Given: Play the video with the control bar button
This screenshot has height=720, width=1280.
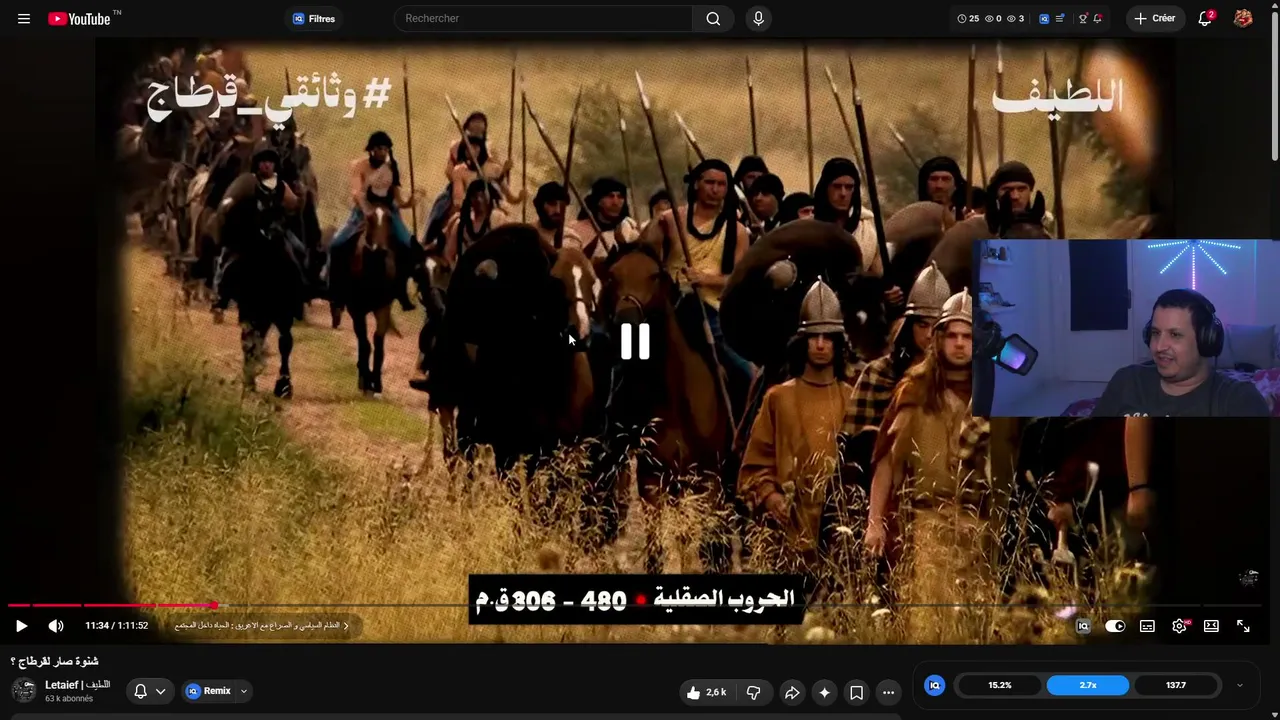Looking at the screenshot, I should pyautogui.click(x=22, y=626).
